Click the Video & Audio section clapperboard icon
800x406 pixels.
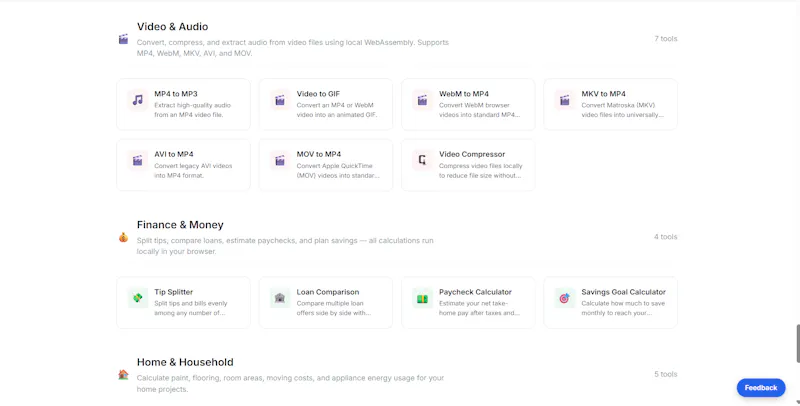pos(123,39)
